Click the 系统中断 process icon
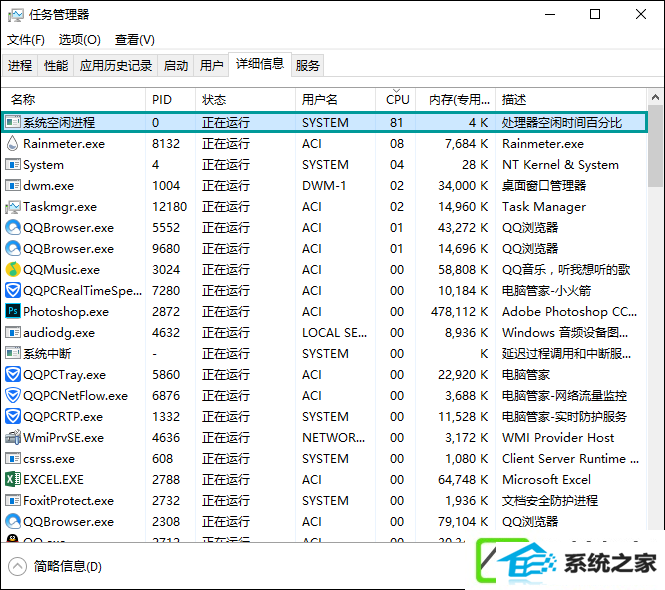The image size is (665, 590). tap(13, 353)
